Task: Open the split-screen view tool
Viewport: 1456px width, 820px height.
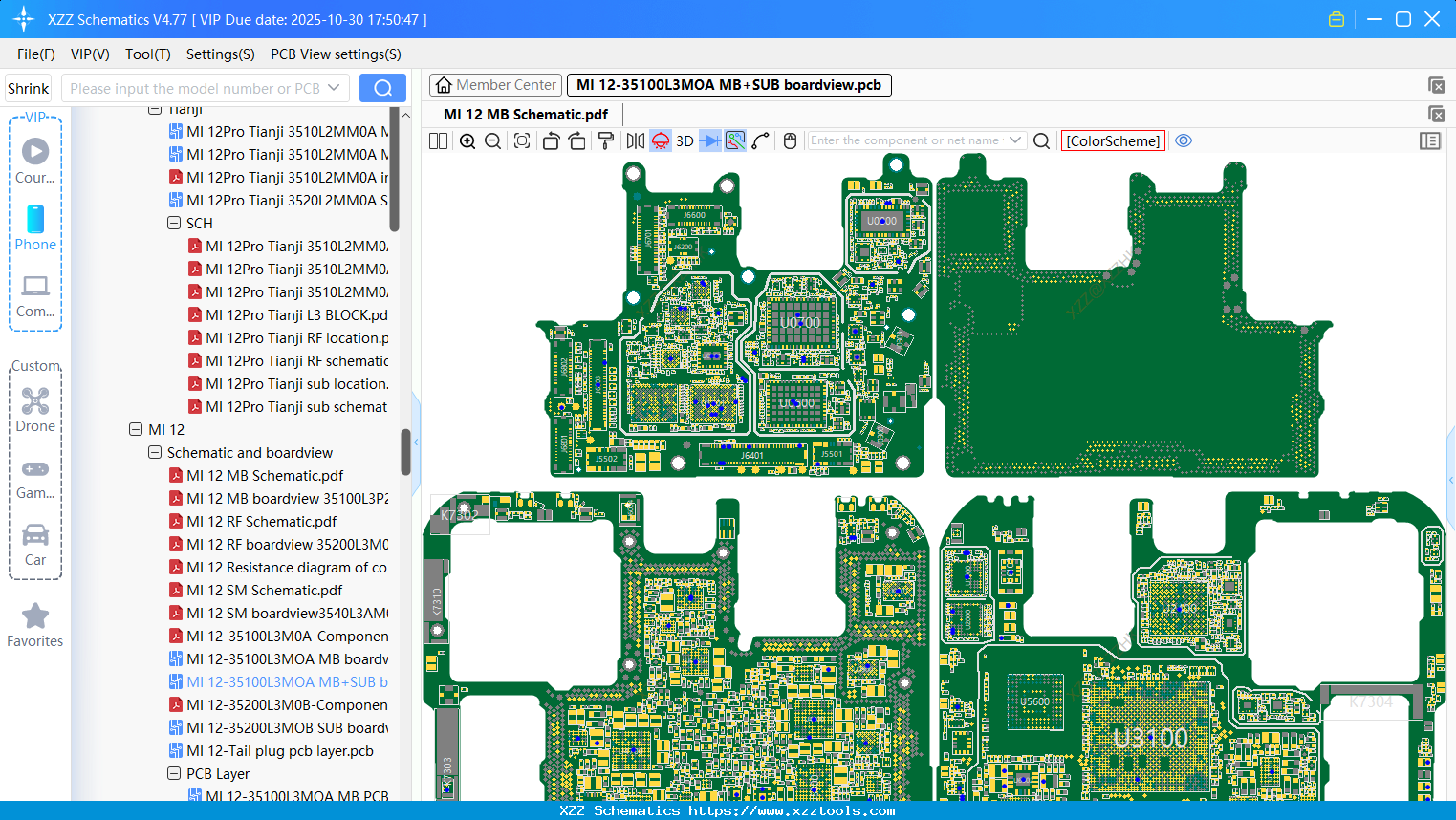Action: tap(437, 140)
